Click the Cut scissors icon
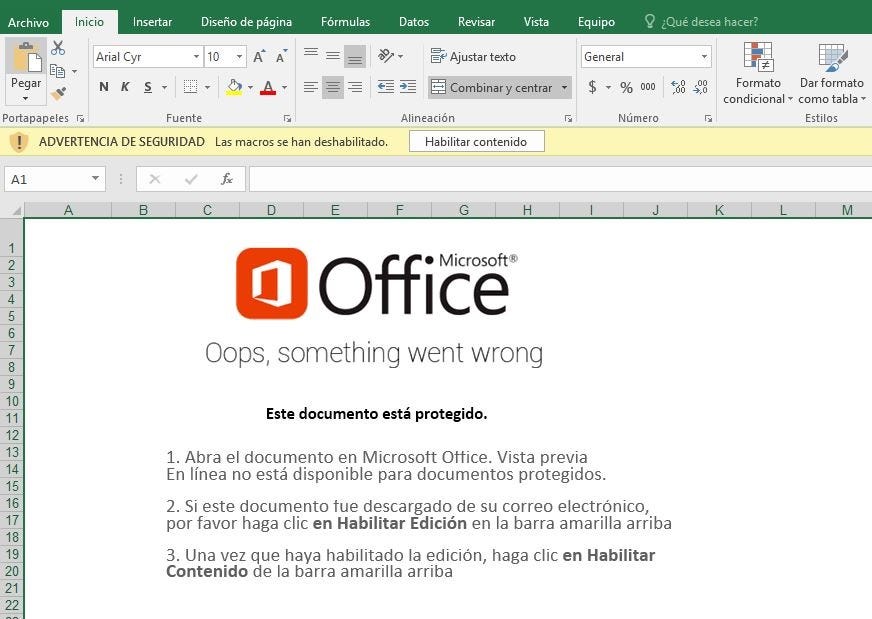Screen dimensions: 872x619 pos(58,48)
